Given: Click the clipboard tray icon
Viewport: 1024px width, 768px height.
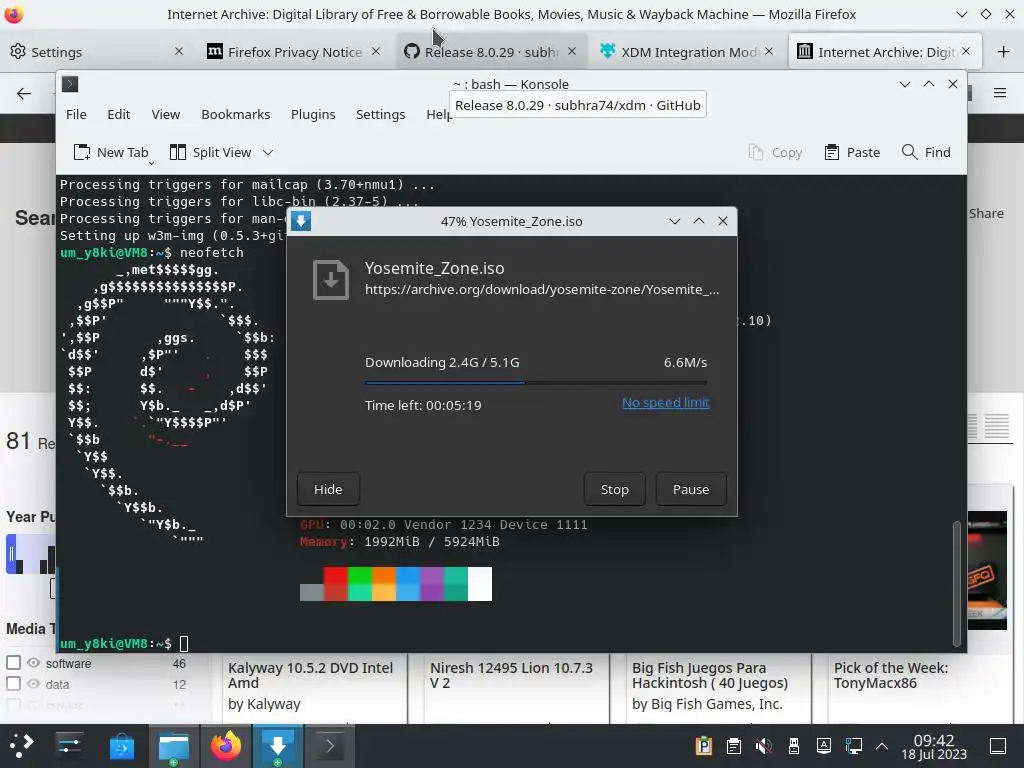Looking at the screenshot, I should point(733,746).
